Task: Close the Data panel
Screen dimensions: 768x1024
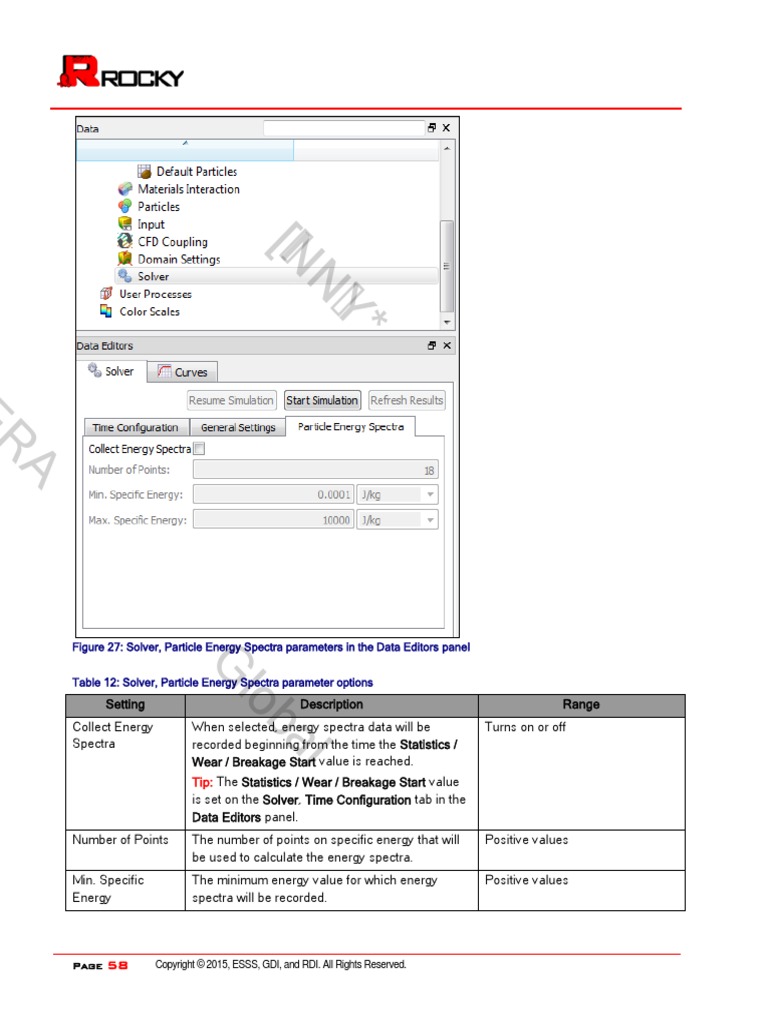Action: pos(446,128)
